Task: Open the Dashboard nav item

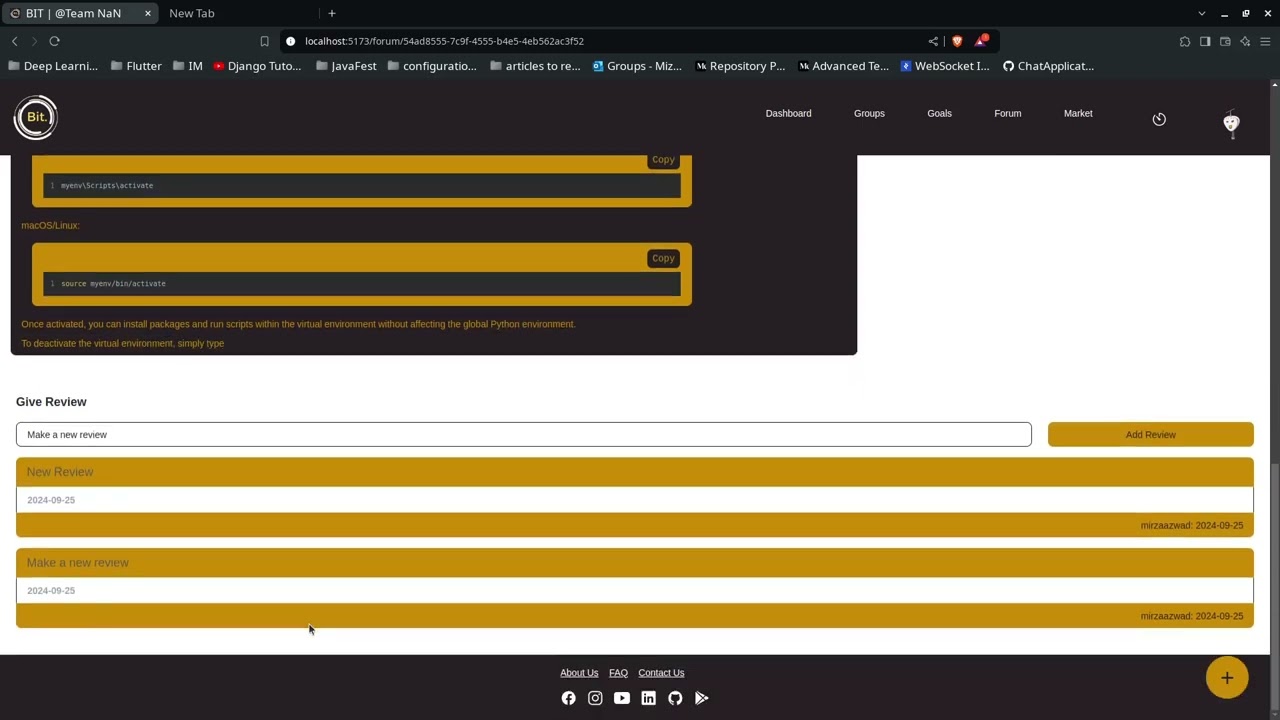Action: 788,113
